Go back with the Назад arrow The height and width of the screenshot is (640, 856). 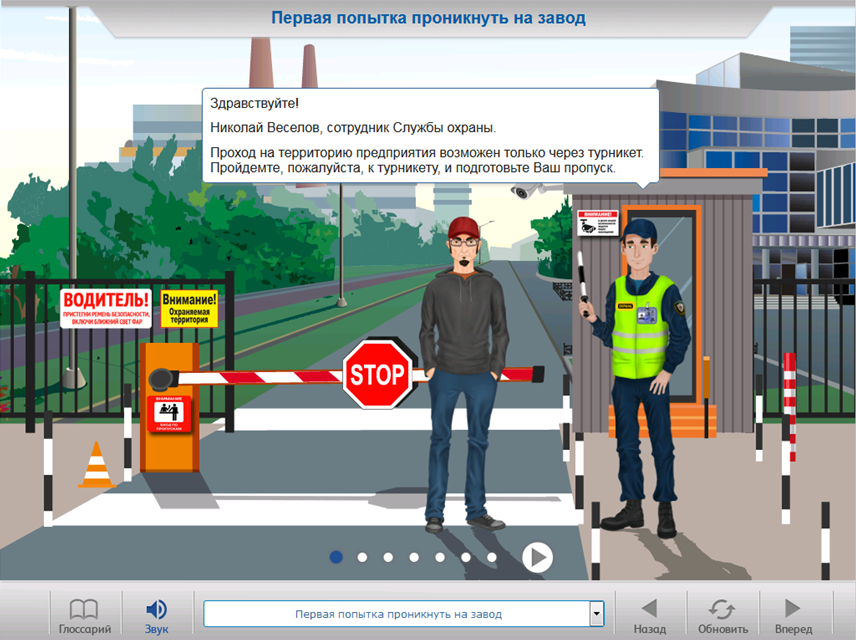[650, 608]
